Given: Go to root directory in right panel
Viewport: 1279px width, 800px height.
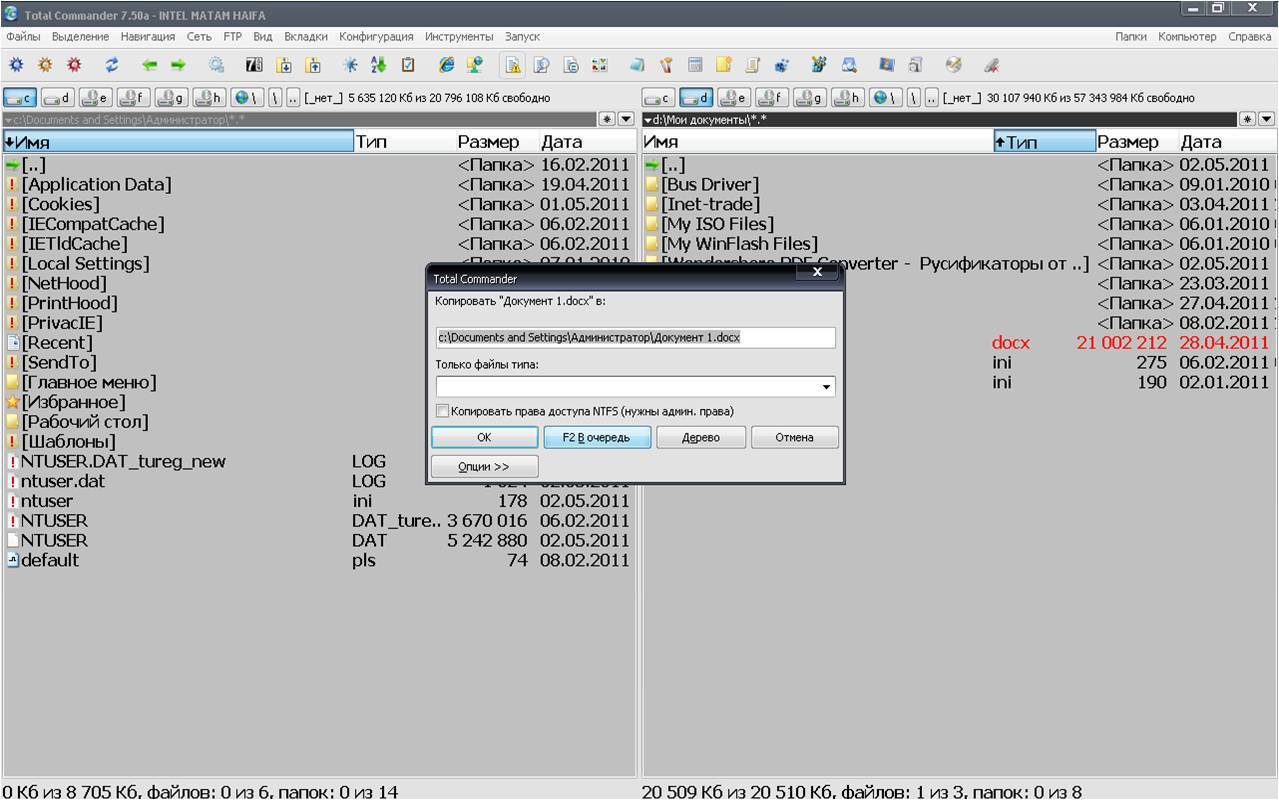Looking at the screenshot, I should (913, 98).
